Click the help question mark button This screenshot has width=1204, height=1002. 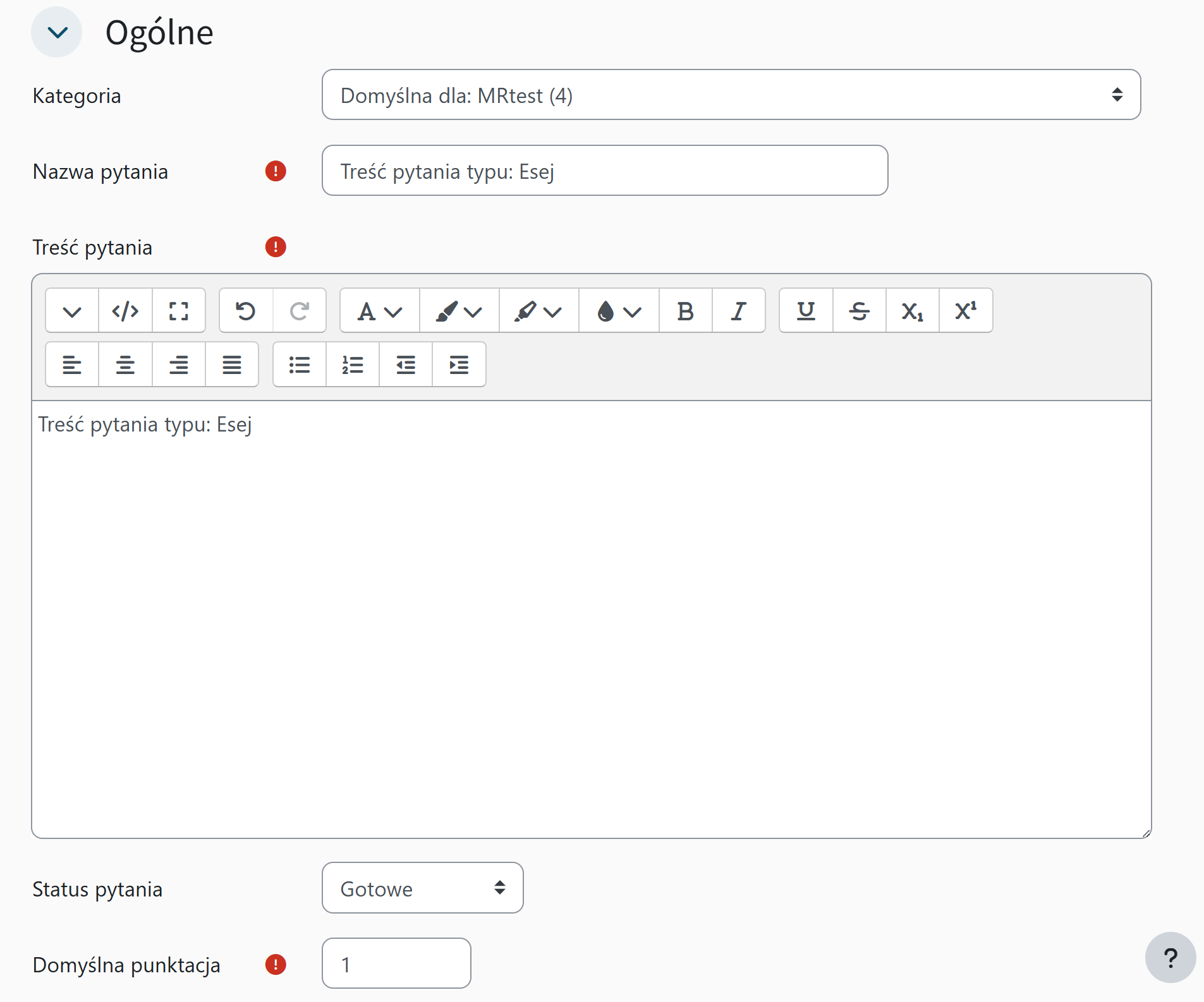[x=1170, y=958]
